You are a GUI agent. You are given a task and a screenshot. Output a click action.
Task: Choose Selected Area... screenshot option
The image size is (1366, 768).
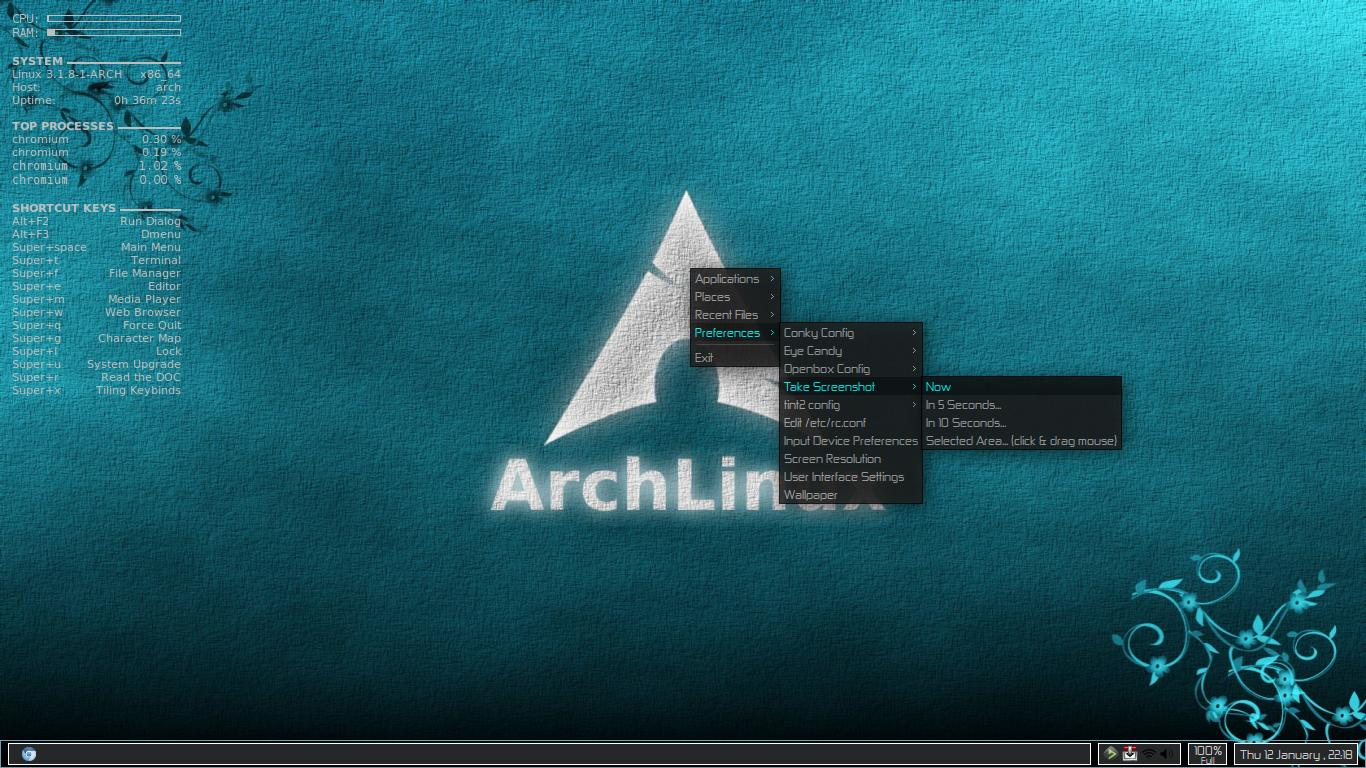click(1021, 441)
